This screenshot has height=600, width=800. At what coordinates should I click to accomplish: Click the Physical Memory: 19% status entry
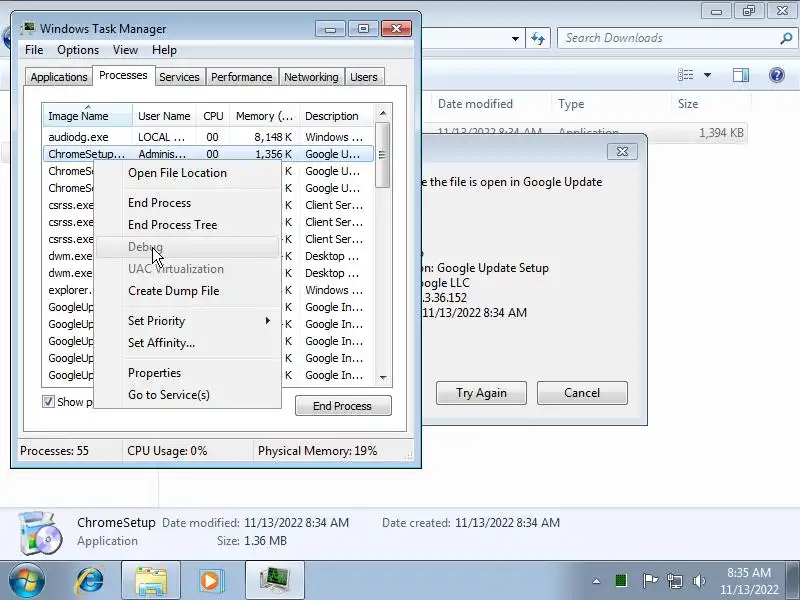[x=317, y=451]
